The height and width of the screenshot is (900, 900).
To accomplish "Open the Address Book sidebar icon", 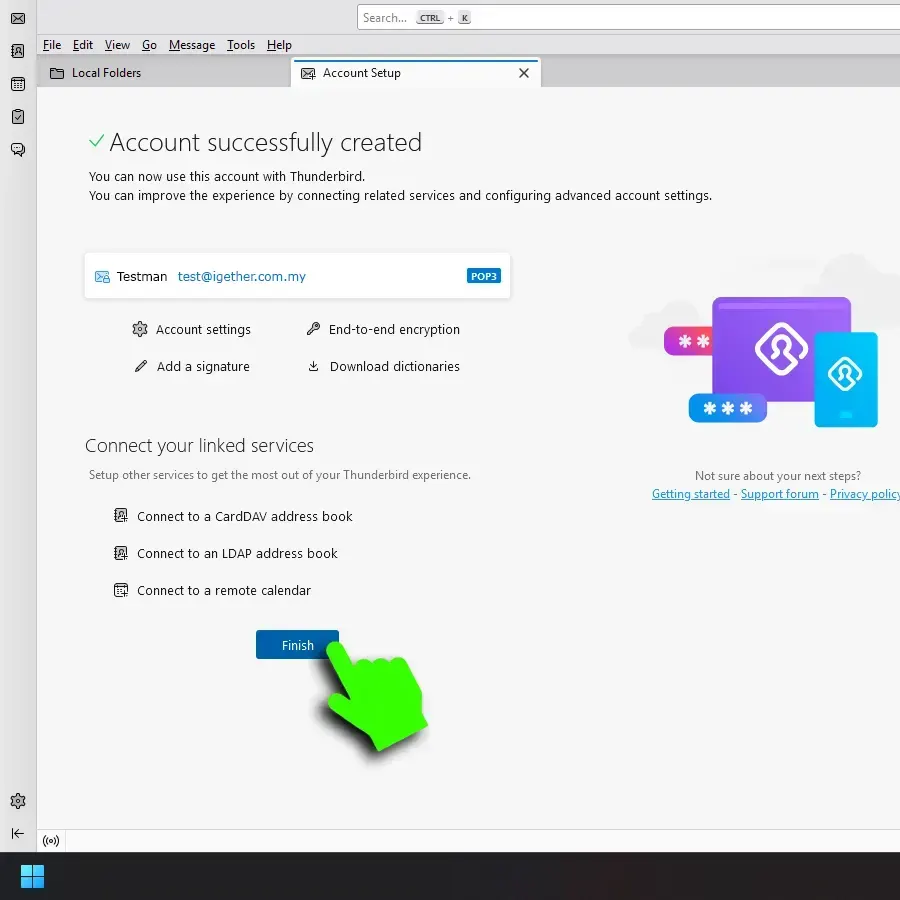I will pyautogui.click(x=18, y=51).
